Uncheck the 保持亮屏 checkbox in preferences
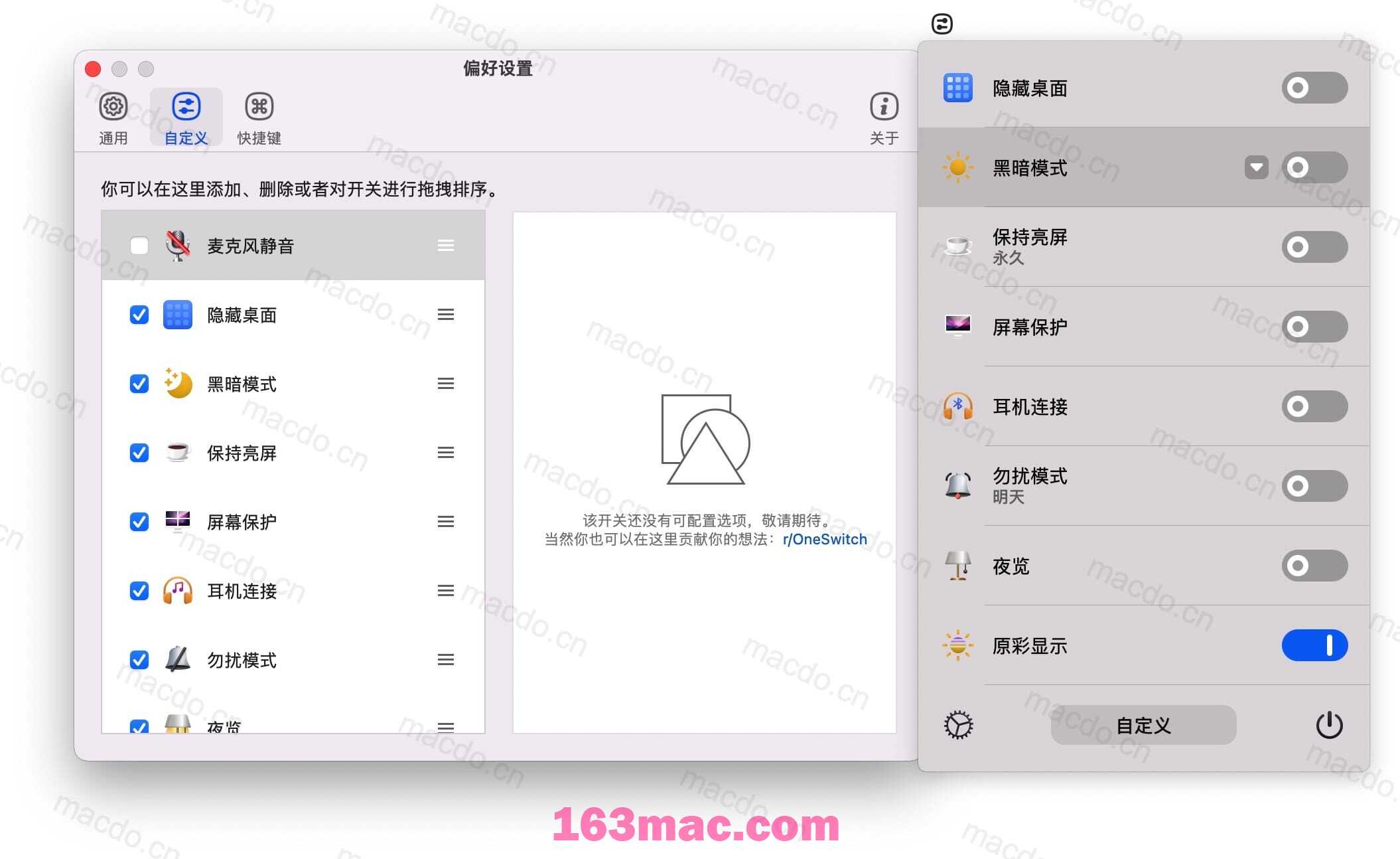The image size is (1400, 859). pyautogui.click(x=139, y=453)
